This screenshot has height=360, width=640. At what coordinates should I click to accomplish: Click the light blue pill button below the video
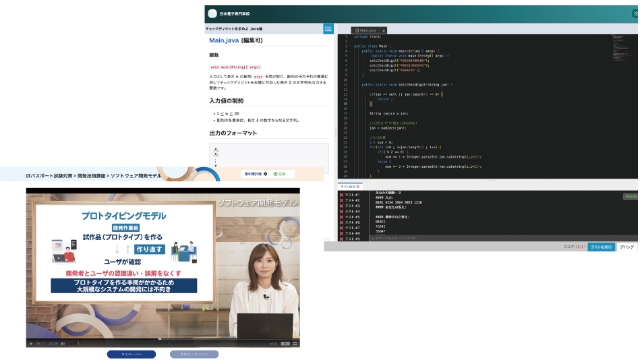click(x=194, y=354)
